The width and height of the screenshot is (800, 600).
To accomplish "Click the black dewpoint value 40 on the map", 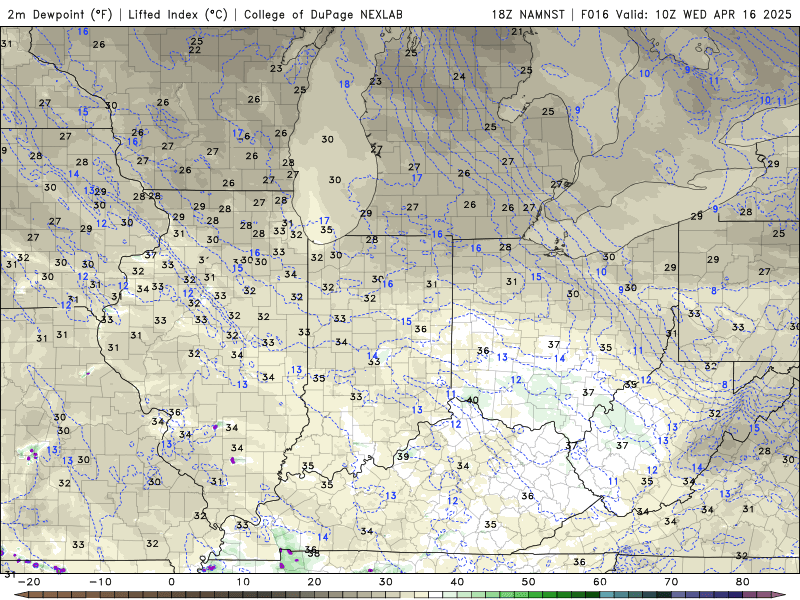I will pyautogui.click(x=472, y=400).
